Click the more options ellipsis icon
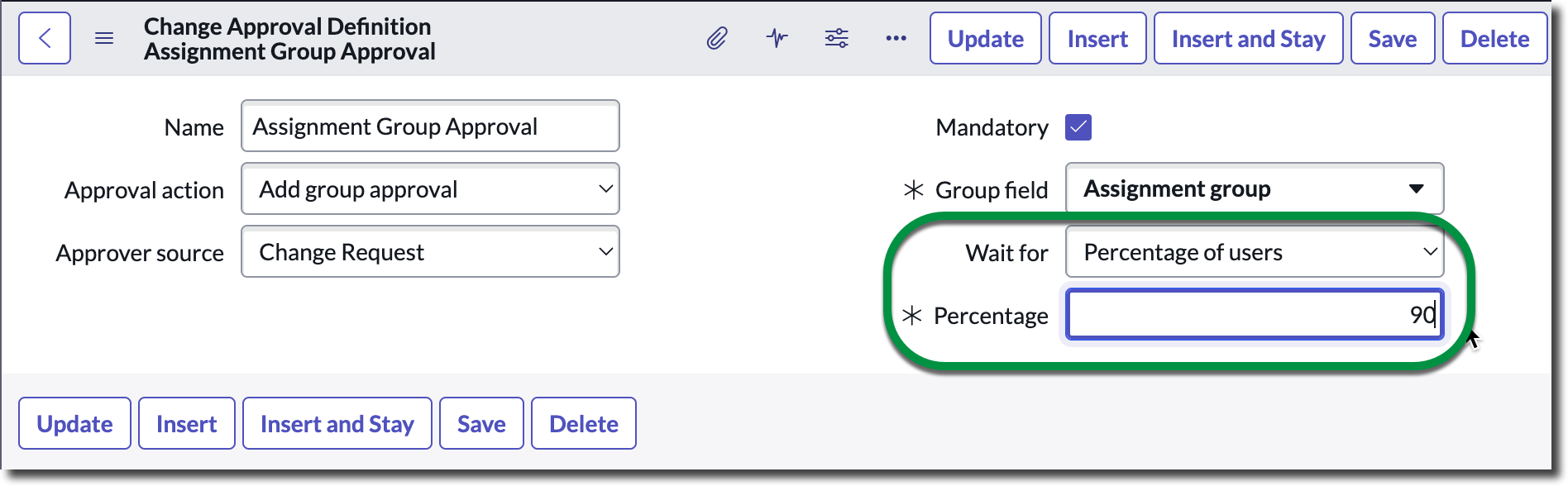Image resolution: width=1568 pixels, height=486 pixels. coord(895,37)
